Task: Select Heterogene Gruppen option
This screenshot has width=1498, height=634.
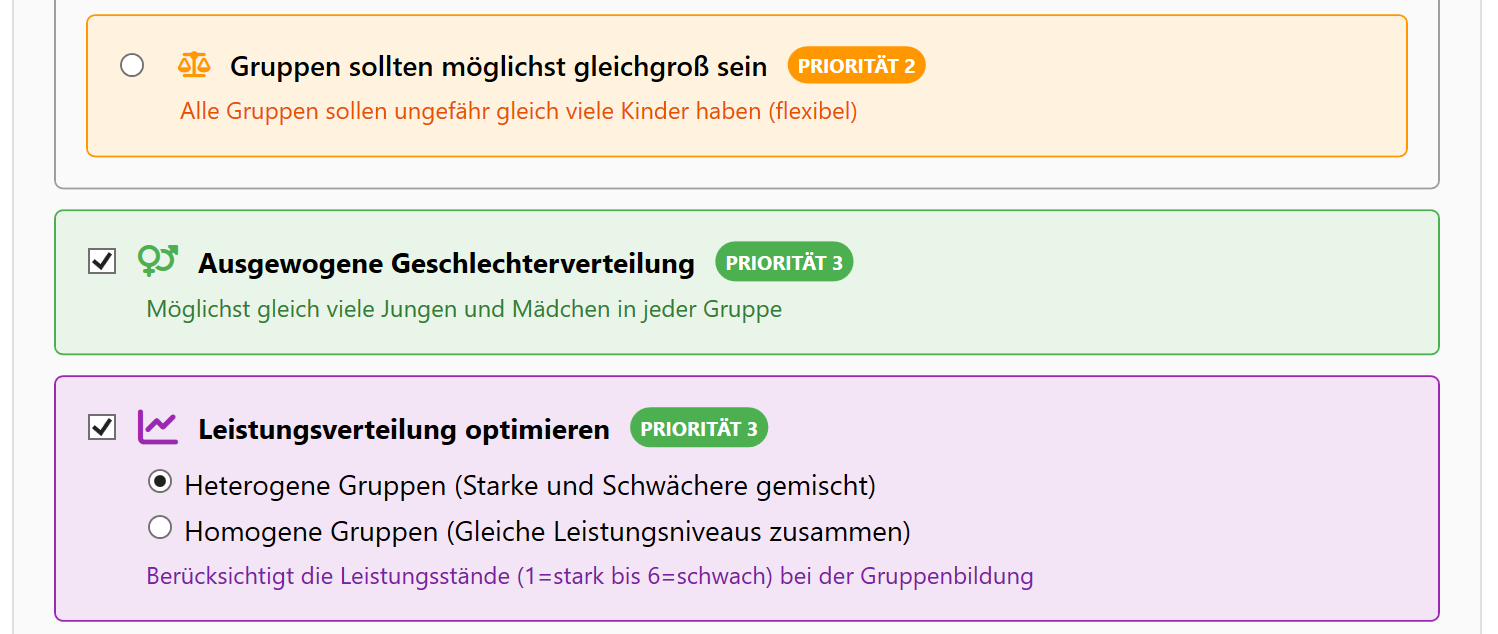Action: tap(160, 484)
